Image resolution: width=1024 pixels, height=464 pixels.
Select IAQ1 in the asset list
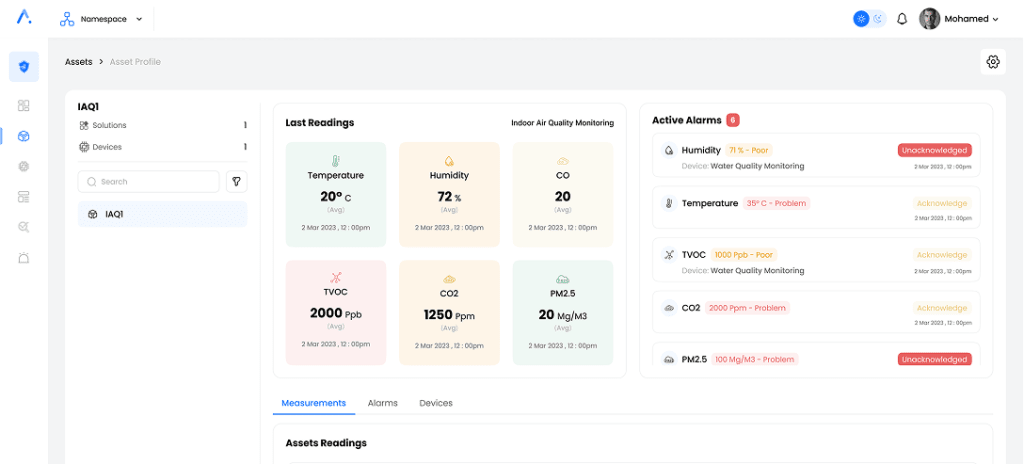pyautogui.click(x=162, y=214)
